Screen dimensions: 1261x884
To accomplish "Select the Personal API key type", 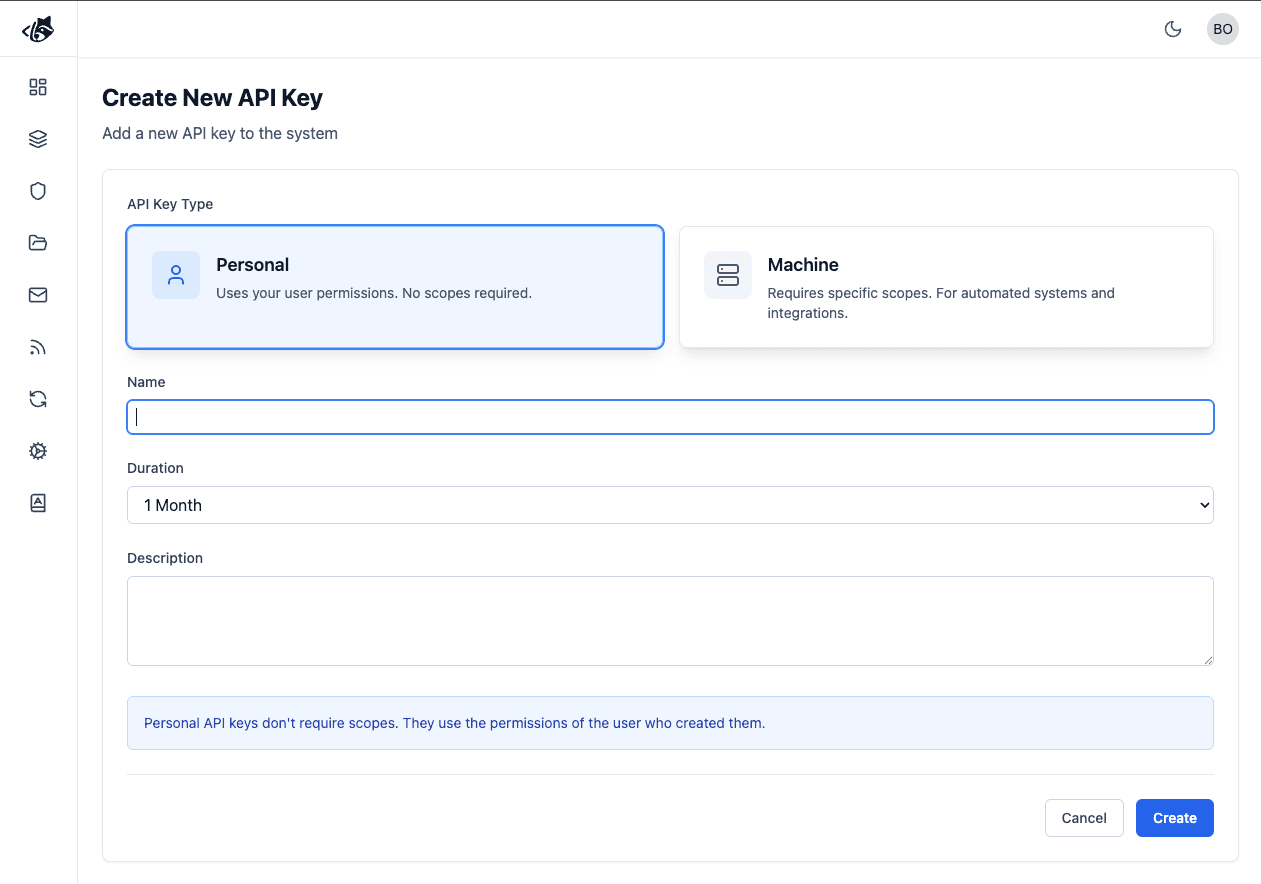I will pyautogui.click(x=395, y=287).
